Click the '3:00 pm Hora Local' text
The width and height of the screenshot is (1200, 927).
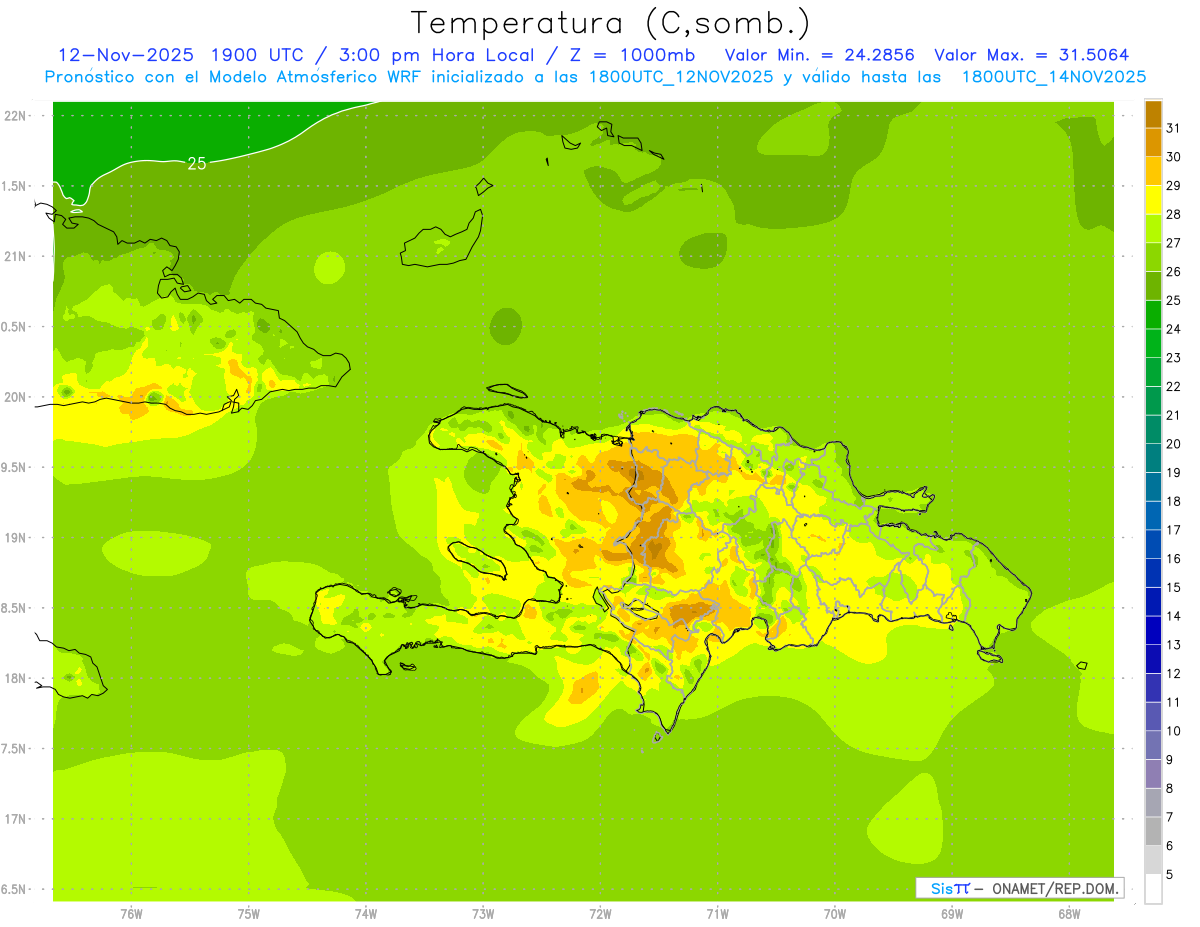click(439, 55)
